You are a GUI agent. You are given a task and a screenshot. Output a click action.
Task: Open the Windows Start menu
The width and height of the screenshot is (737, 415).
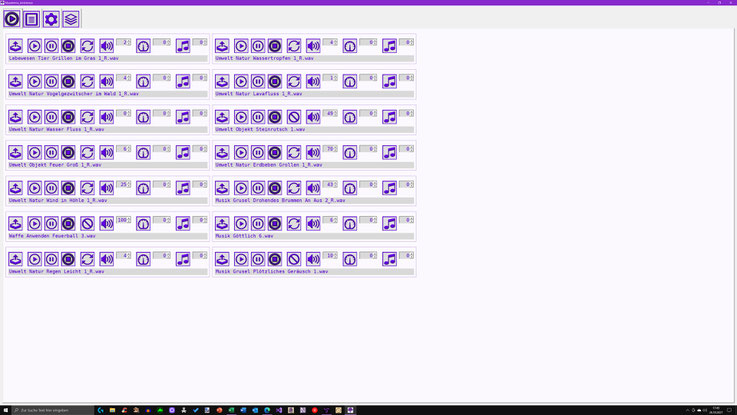[6, 410]
